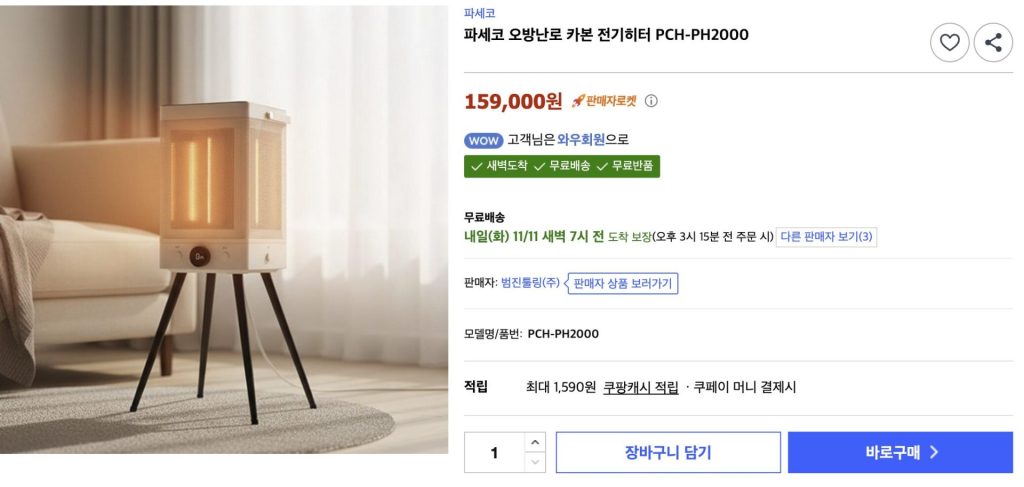Click the share icon button
The image size is (1024, 487).
click(x=993, y=42)
